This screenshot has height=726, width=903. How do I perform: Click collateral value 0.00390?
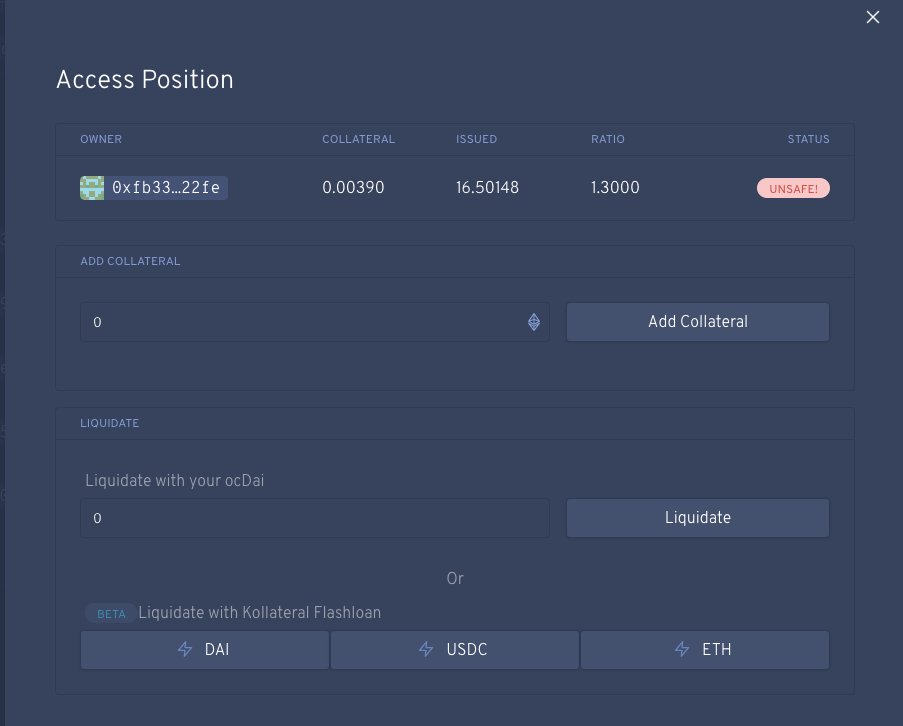point(353,188)
